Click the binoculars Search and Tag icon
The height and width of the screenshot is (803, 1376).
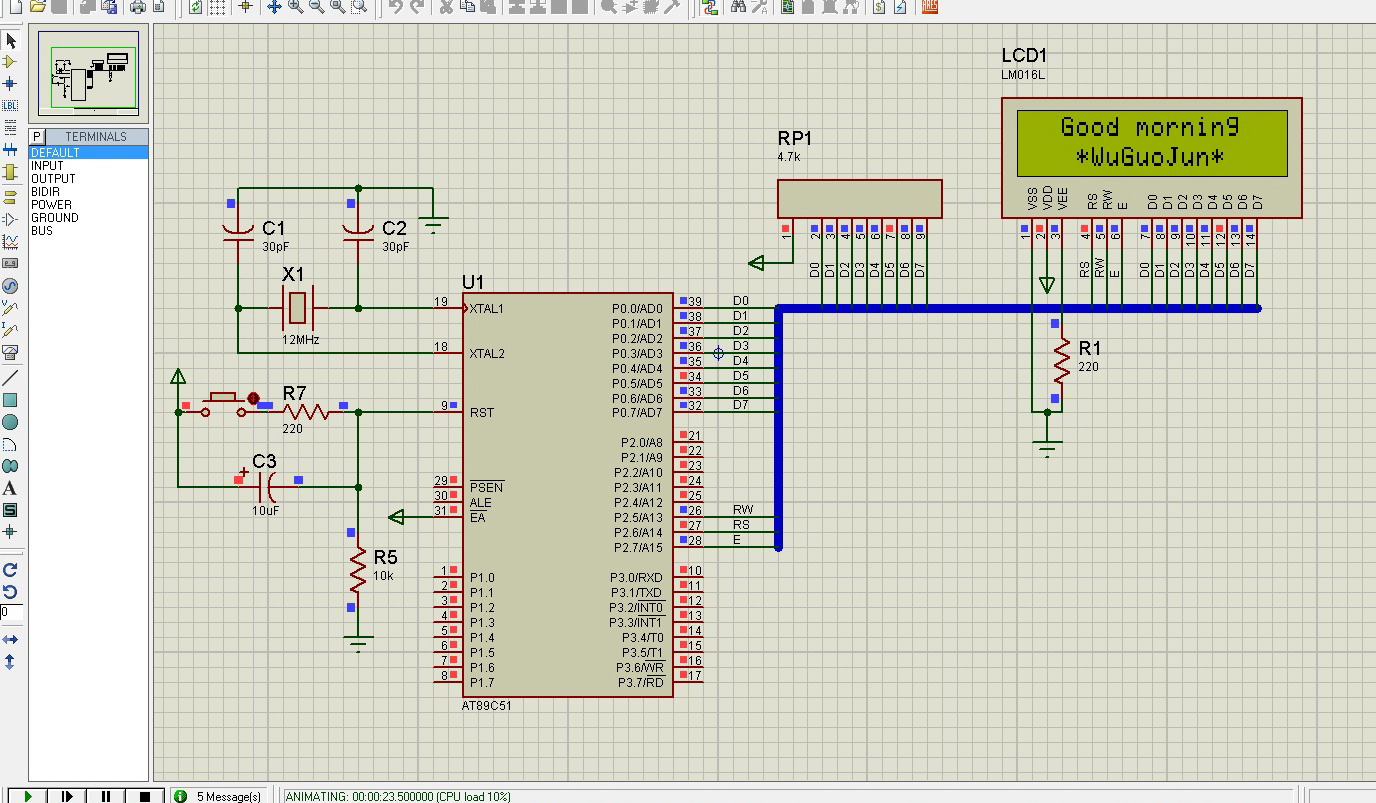[x=738, y=7]
